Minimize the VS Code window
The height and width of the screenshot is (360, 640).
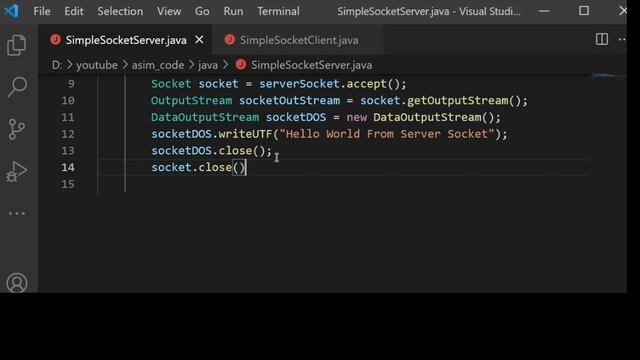(544, 11)
